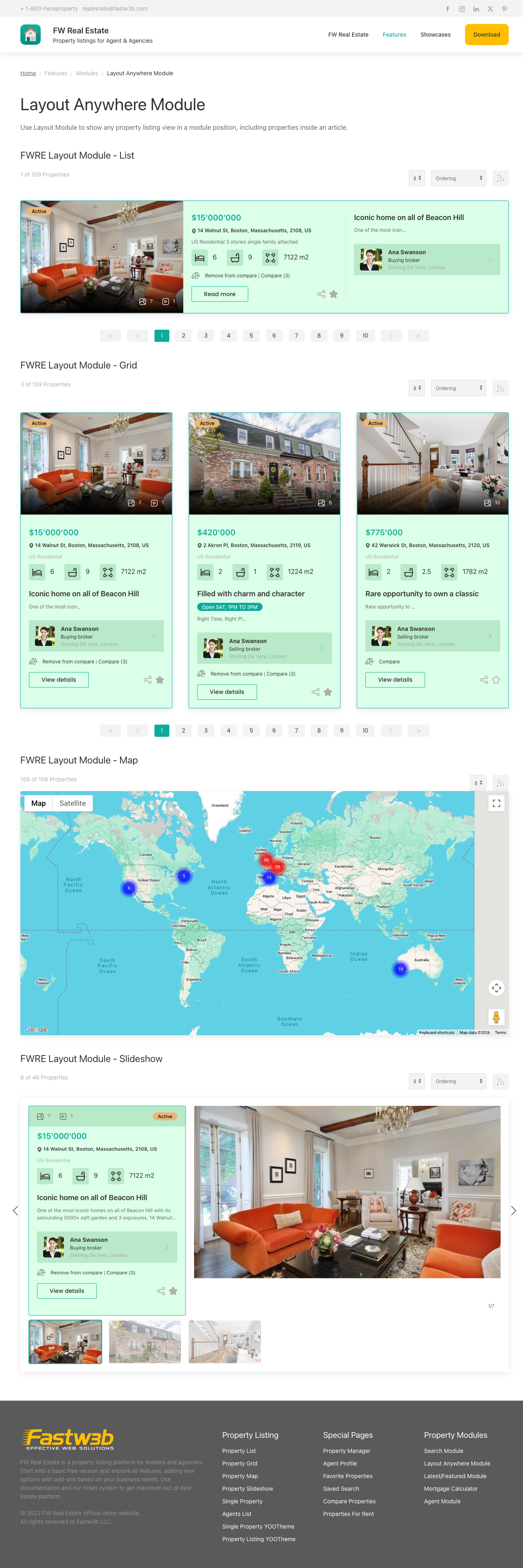Viewport: 523px width, 1568px height.
Task: Open the Pinterest social icon in the top bar
Action: [x=504, y=9]
